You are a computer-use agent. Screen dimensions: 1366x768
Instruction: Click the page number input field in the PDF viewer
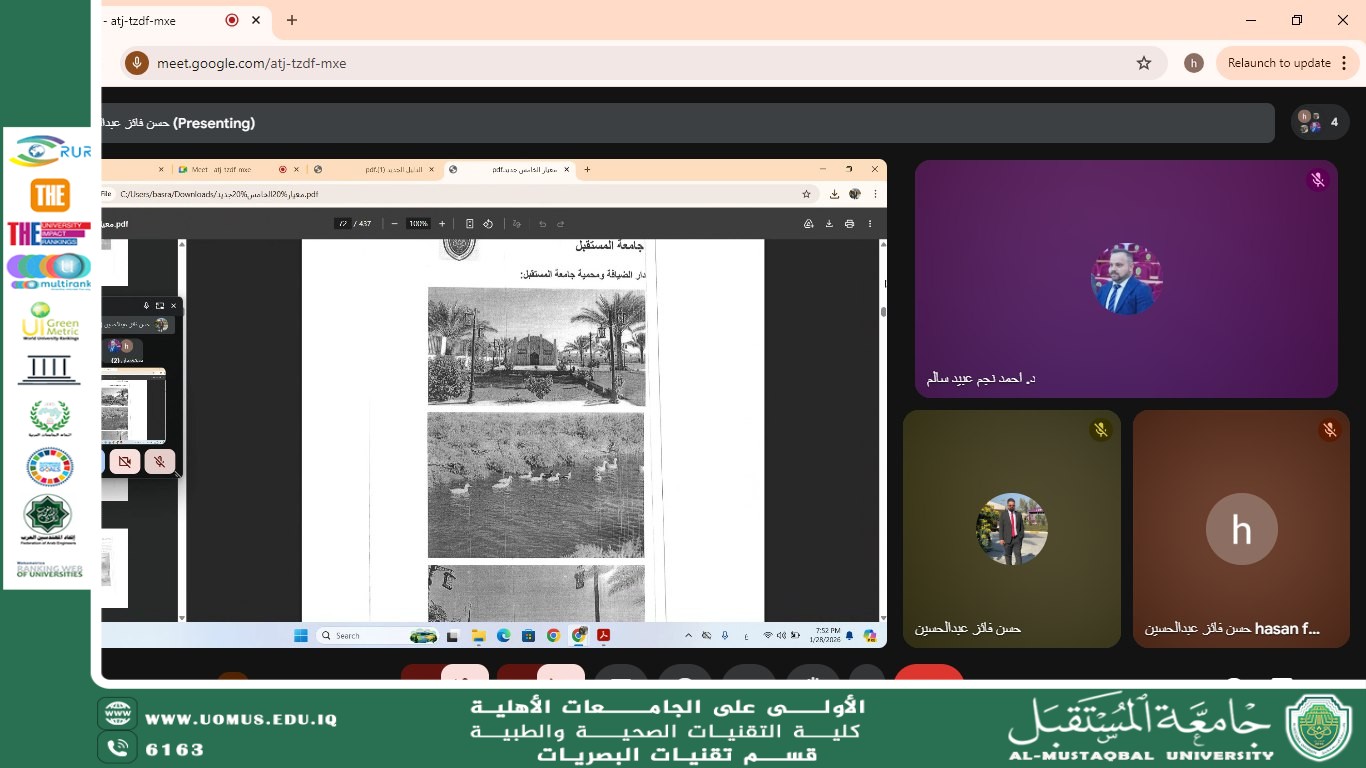(x=343, y=223)
